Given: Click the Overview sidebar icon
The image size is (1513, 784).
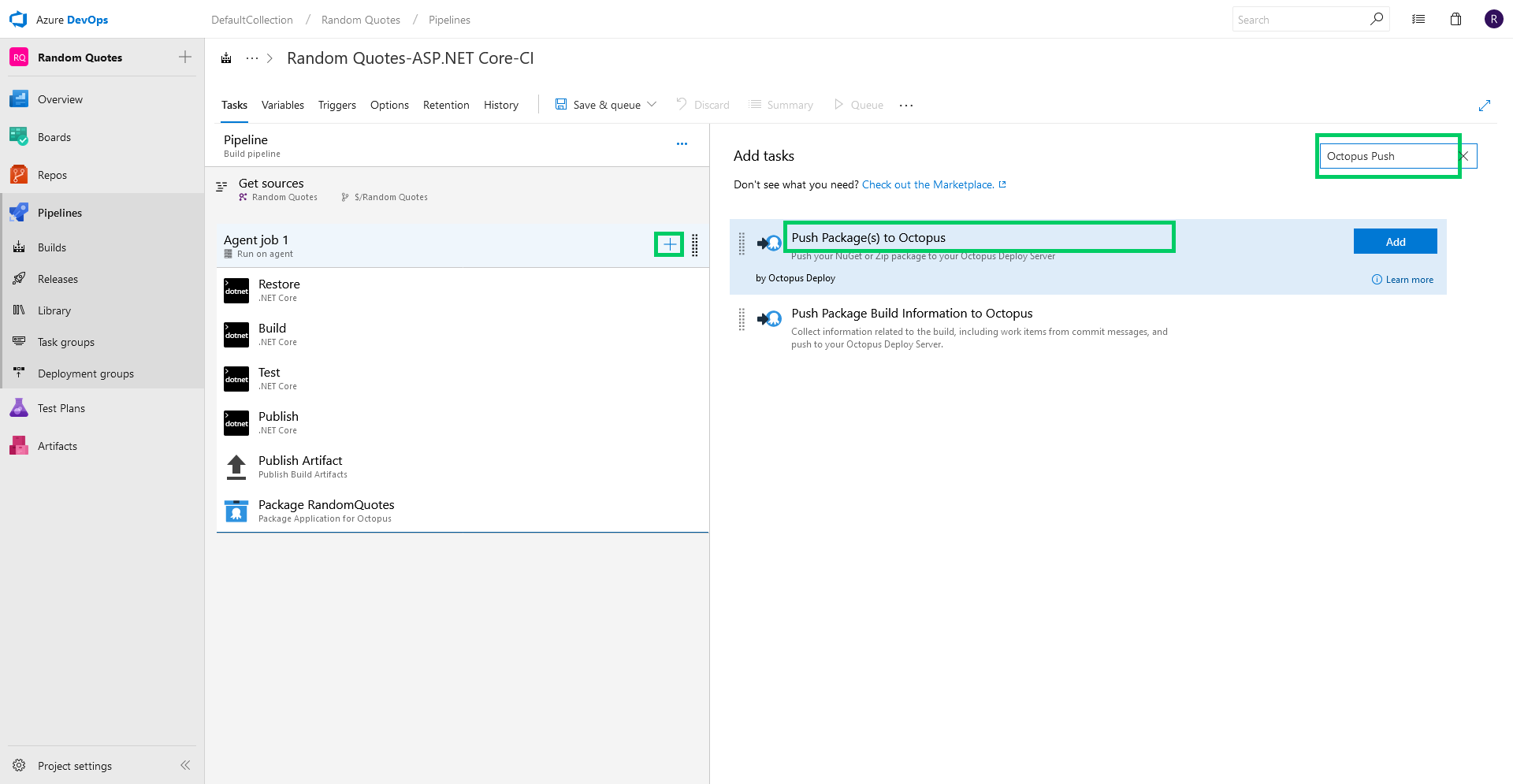Looking at the screenshot, I should pyautogui.click(x=19, y=99).
